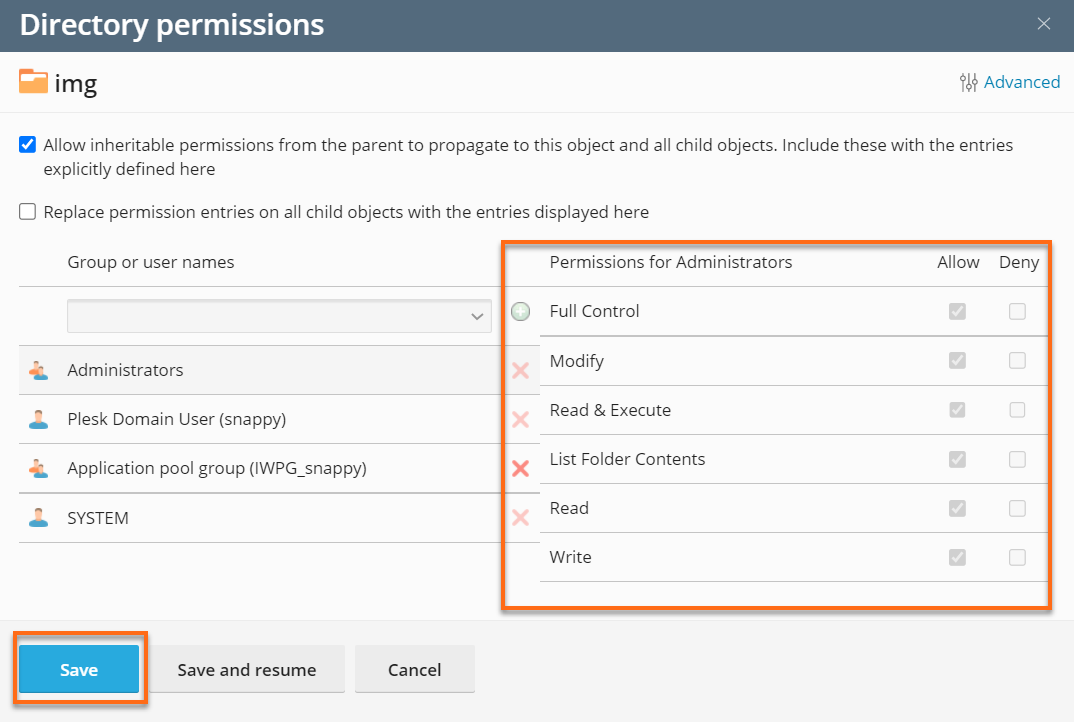Check the Deny box for Modify

[x=1017, y=361]
